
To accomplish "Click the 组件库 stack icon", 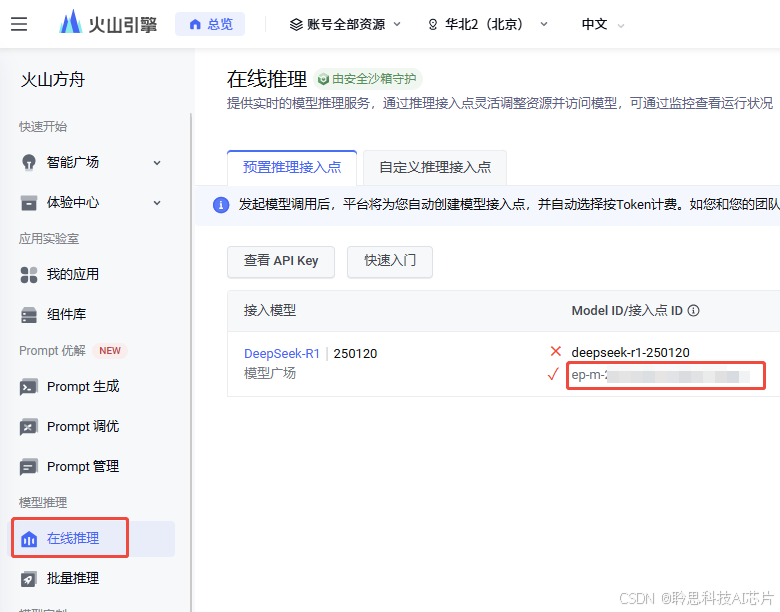I will click(29, 315).
